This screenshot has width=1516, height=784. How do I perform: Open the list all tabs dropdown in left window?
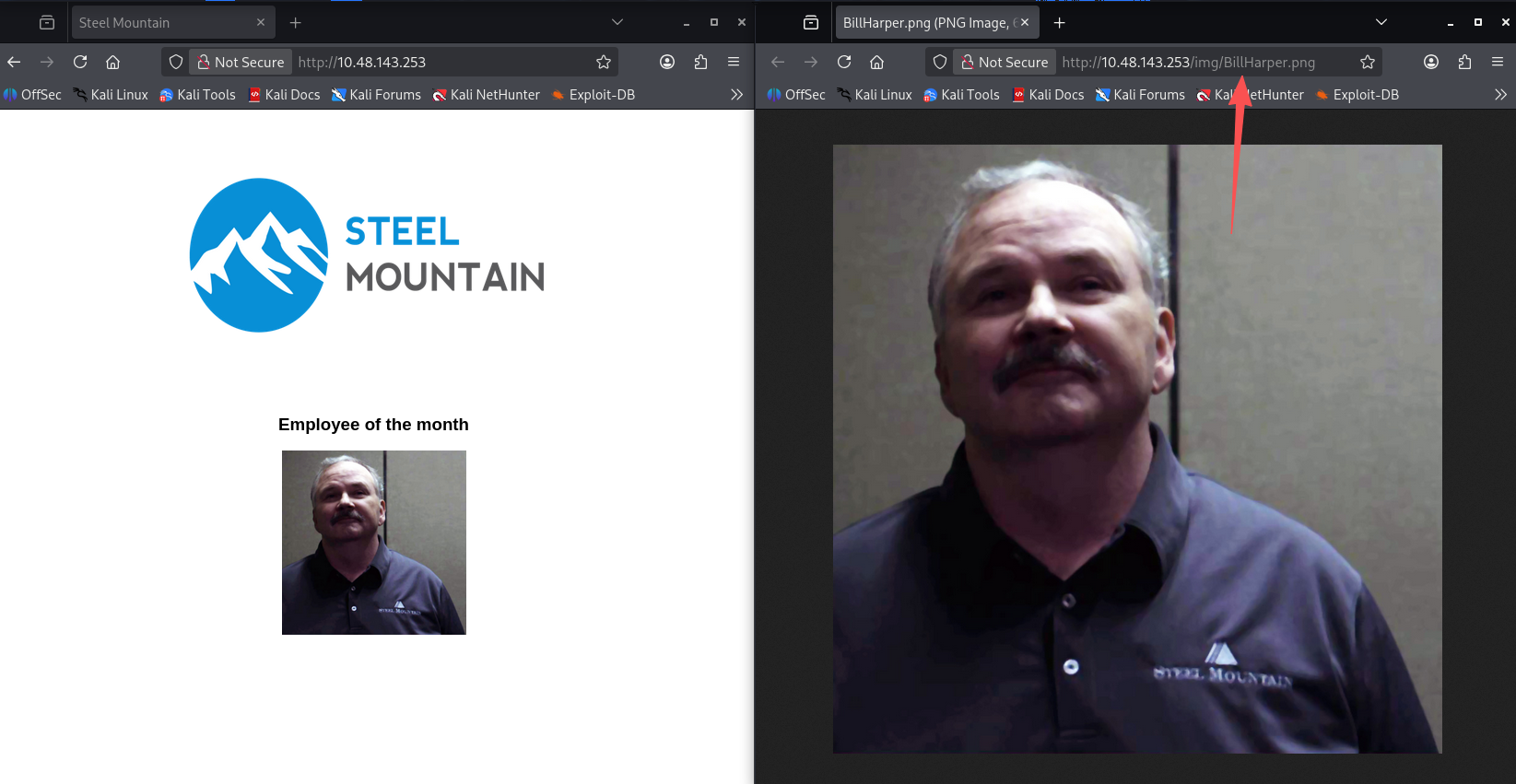pyautogui.click(x=617, y=22)
